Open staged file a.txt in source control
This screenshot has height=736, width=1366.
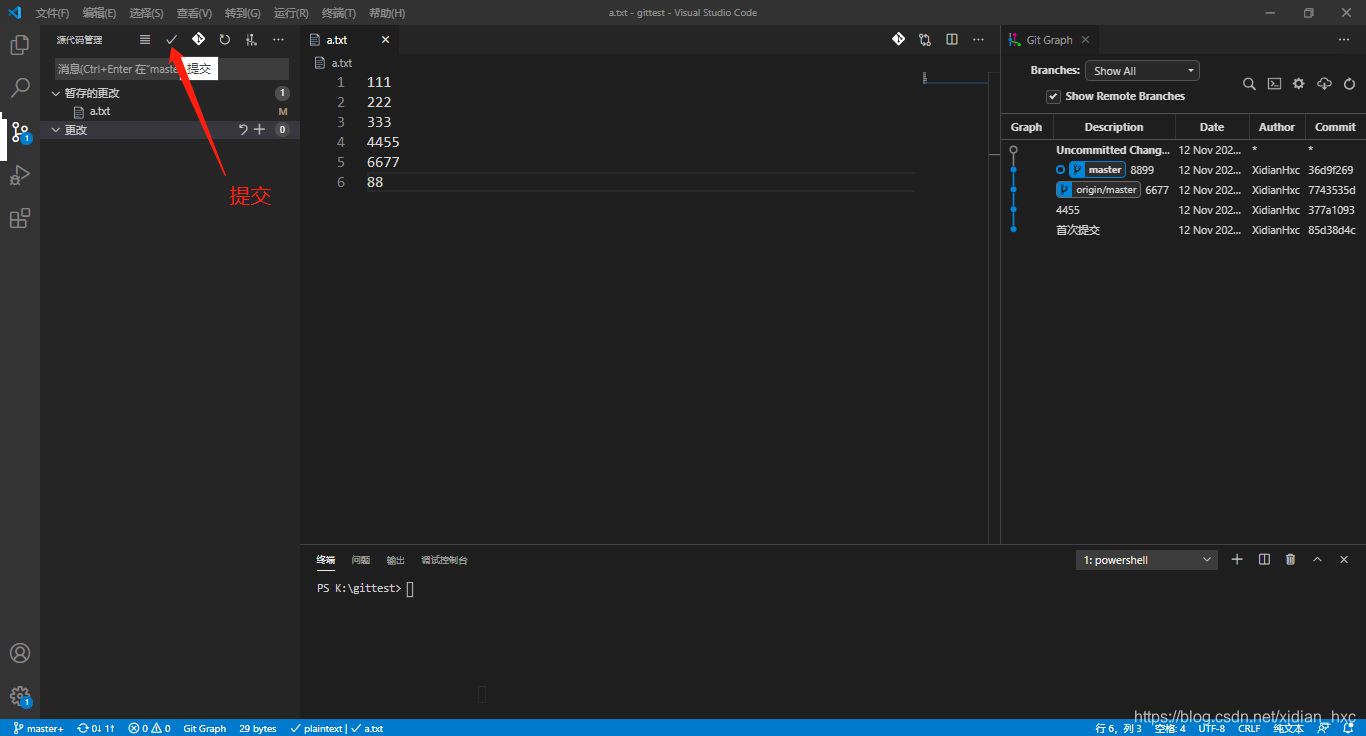tap(170, 112)
